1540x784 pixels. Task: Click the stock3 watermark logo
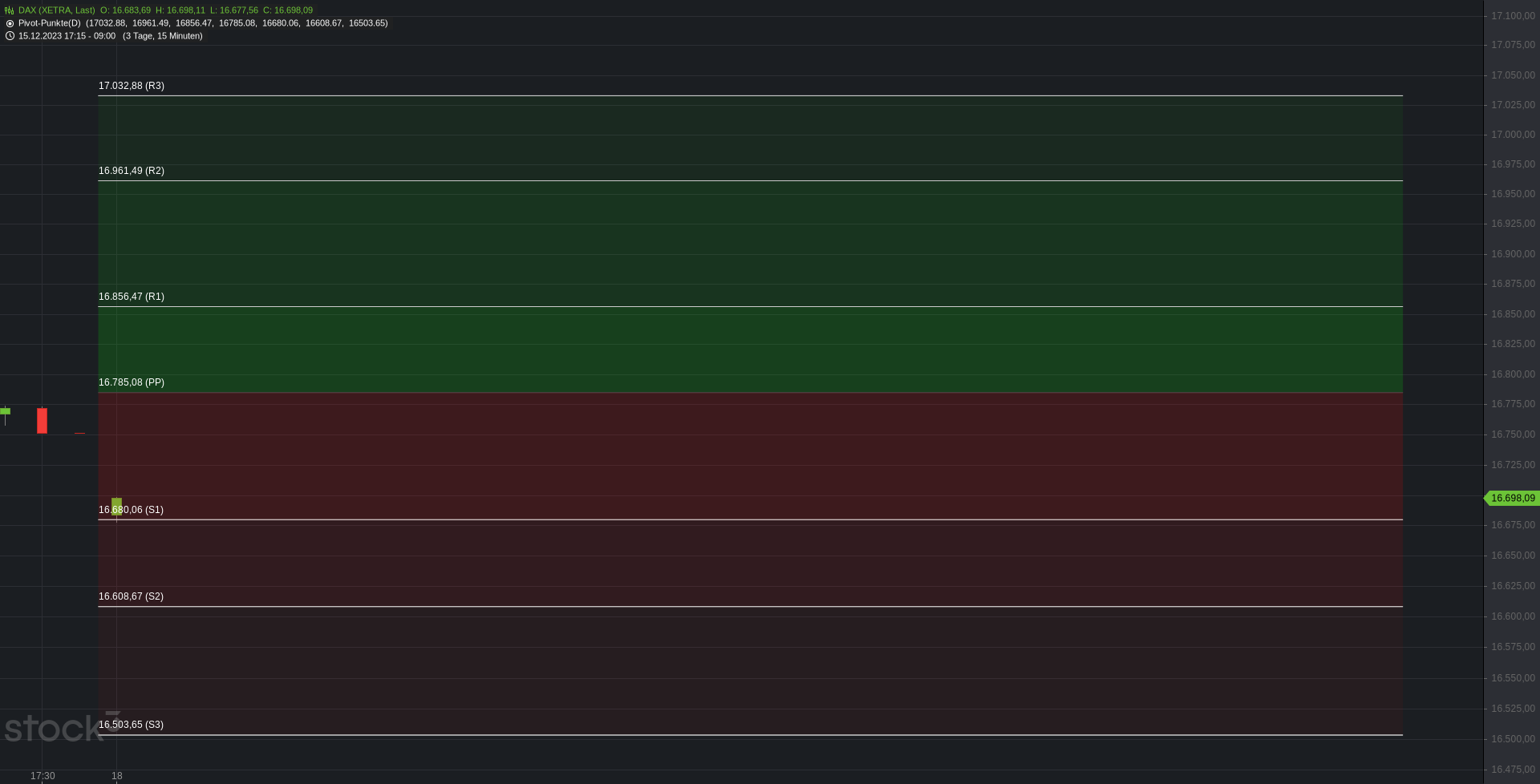[x=62, y=726]
